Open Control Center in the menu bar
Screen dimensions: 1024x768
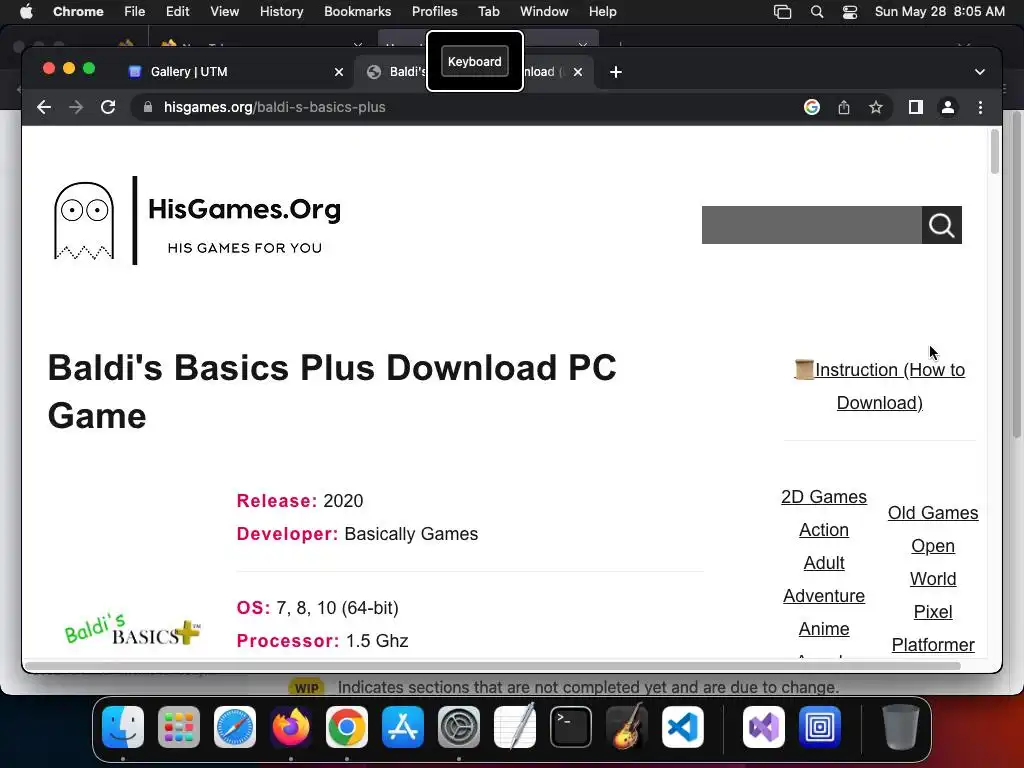click(850, 12)
